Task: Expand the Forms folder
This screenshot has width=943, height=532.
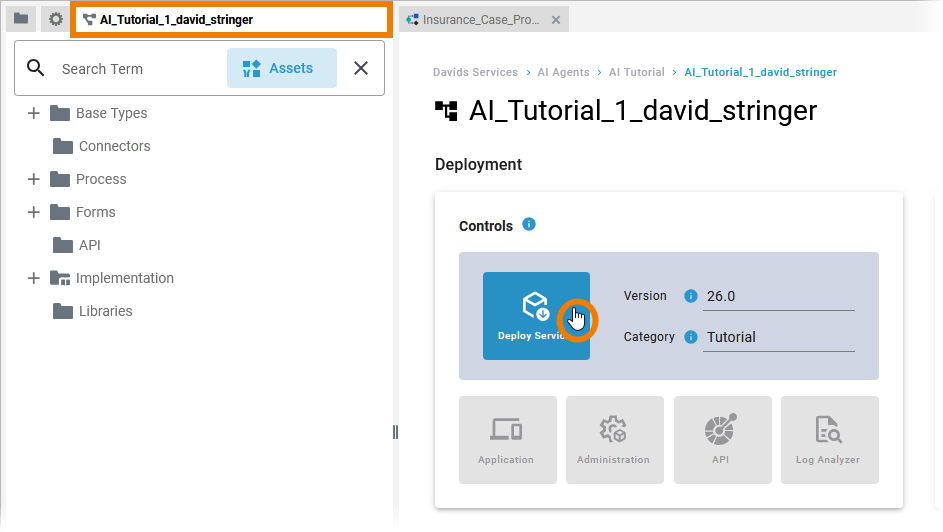Action: coord(33,212)
